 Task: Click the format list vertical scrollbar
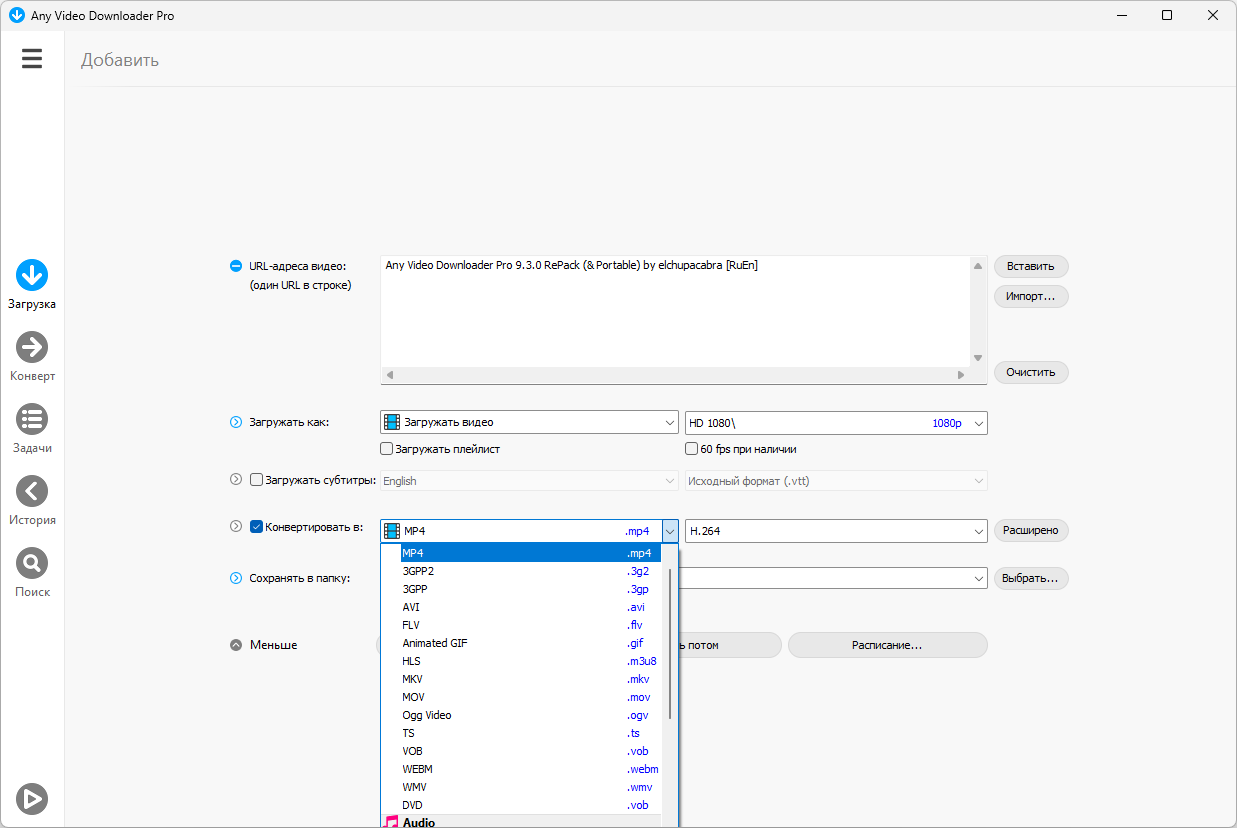(x=670, y=644)
